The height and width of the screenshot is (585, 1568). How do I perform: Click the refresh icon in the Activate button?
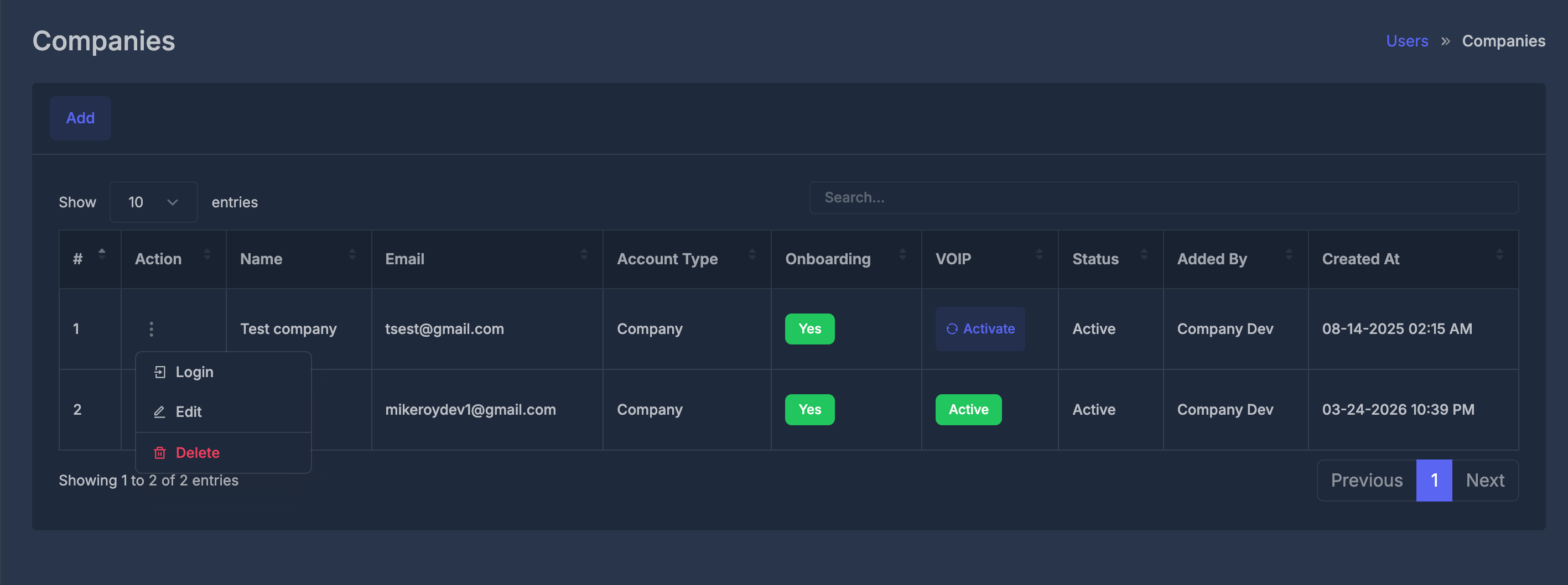click(x=952, y=329)
